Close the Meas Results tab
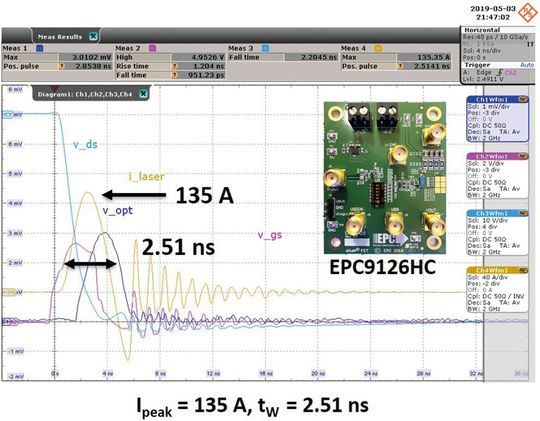This screenshot has width=540, height=421. [x=93, y=36]
